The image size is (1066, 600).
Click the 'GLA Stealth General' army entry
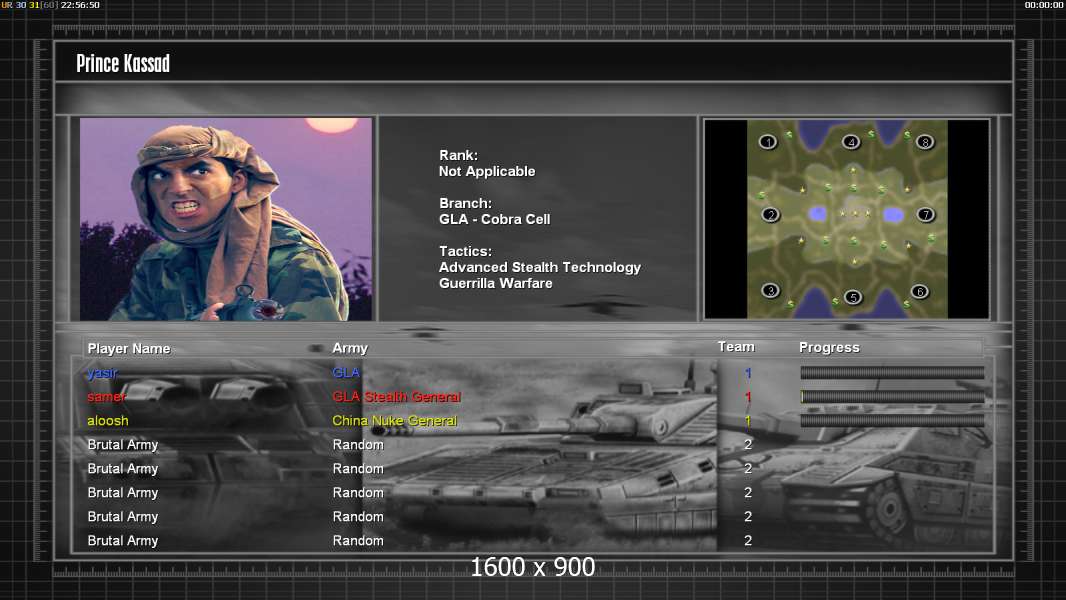click(396, 397)
